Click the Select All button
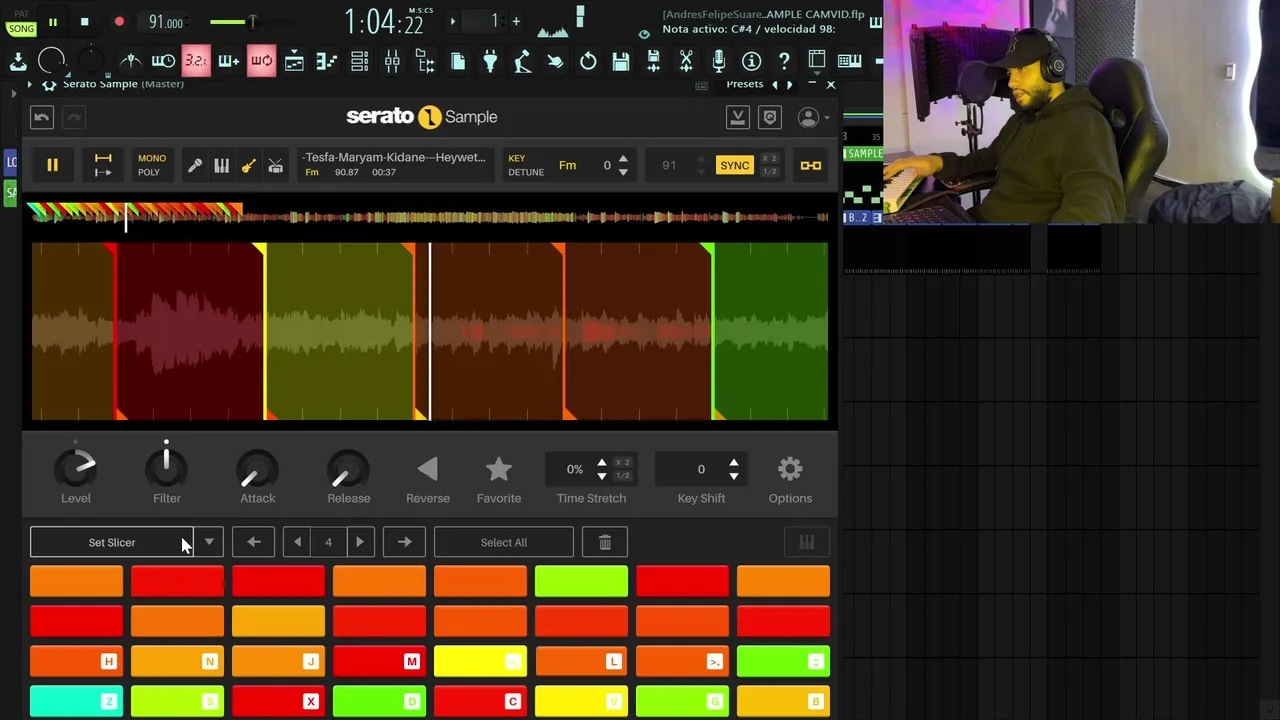Screen dimensions: 1280x720 (503, 542)
